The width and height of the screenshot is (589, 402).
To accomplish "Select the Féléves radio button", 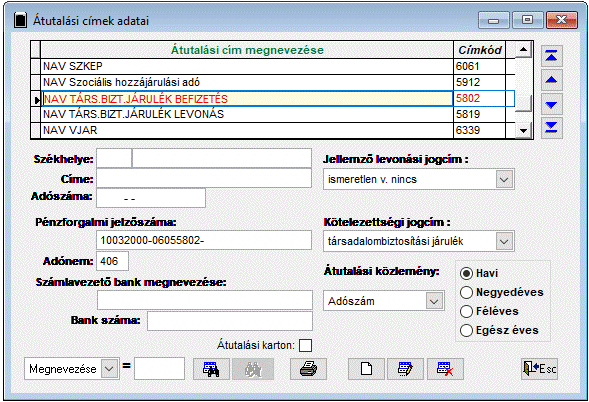I will point(466,311).
